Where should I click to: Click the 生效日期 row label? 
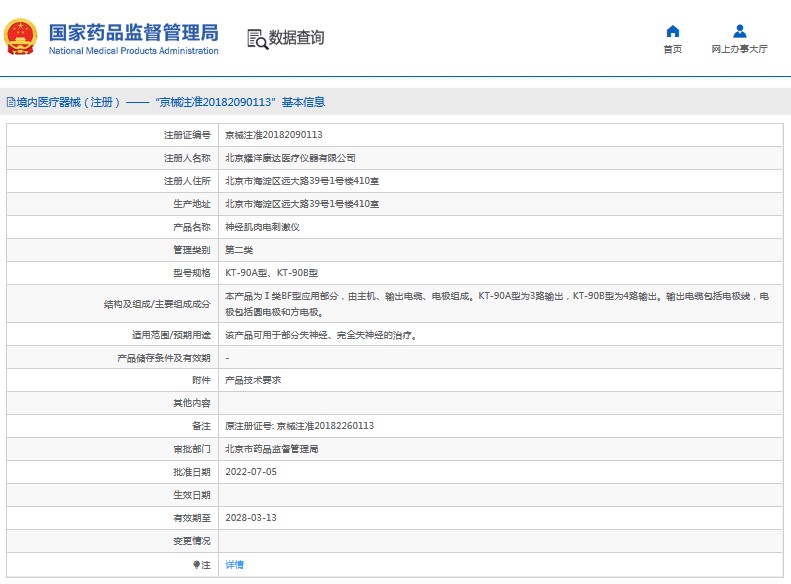[x=192, y=495]
